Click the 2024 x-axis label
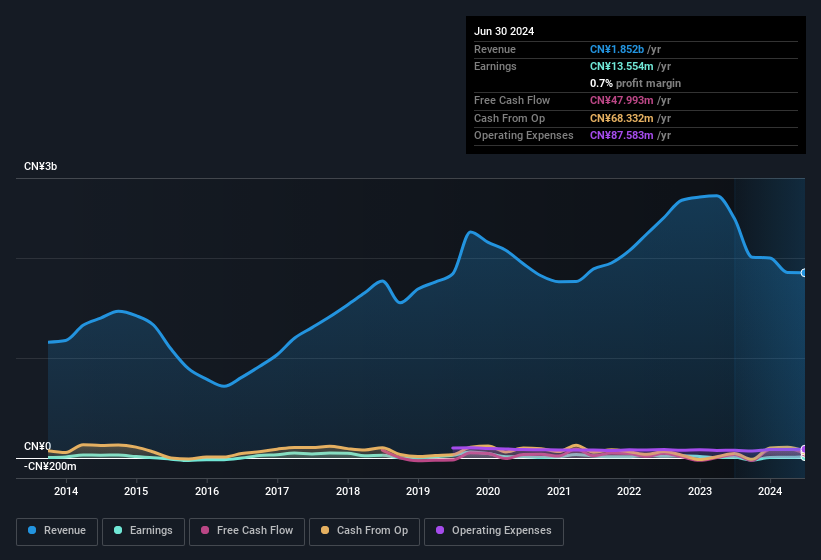The height and width of the screenshot is (560, 821). [770, 491]
